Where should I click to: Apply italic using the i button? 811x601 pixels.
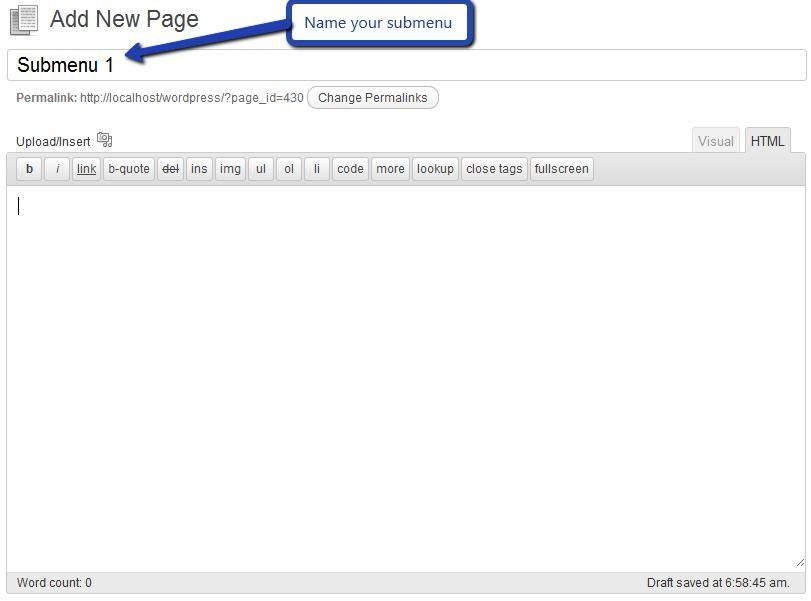(x=57, y=169)
